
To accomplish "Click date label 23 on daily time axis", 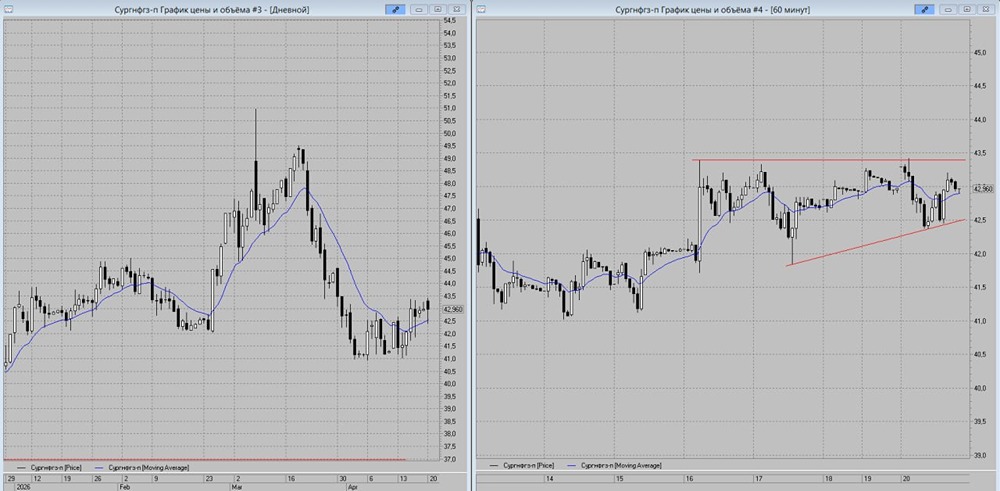I will (x=209, y=478).
